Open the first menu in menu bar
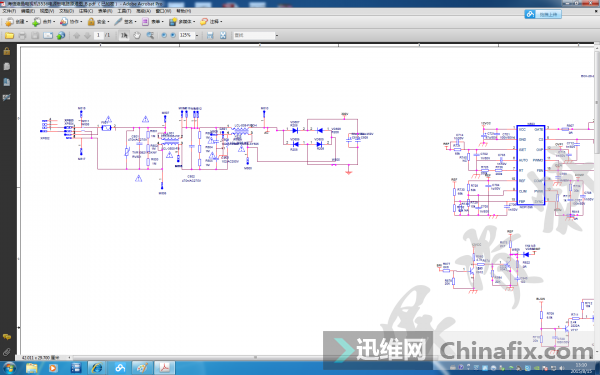 point(9,11)
